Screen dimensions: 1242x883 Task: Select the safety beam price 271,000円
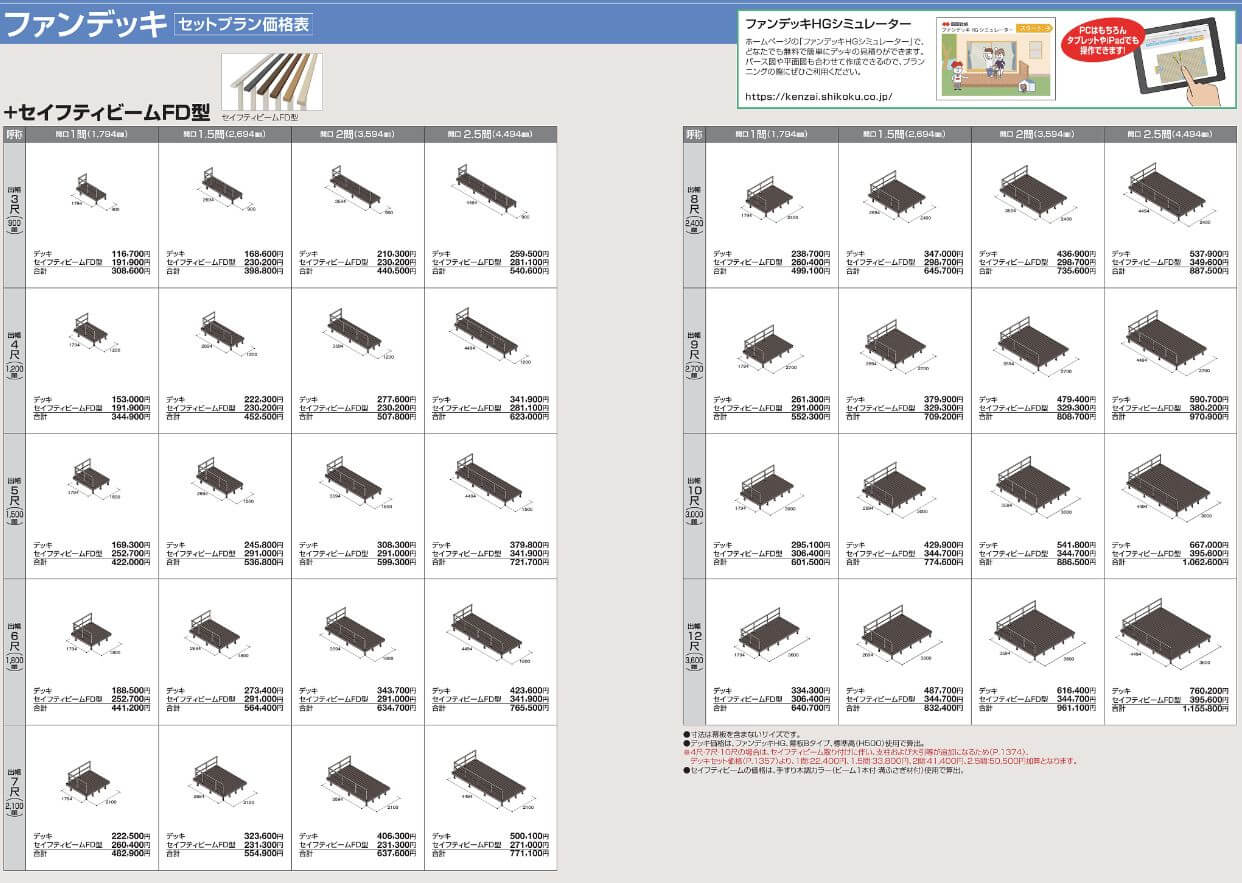tap(529, 845)
